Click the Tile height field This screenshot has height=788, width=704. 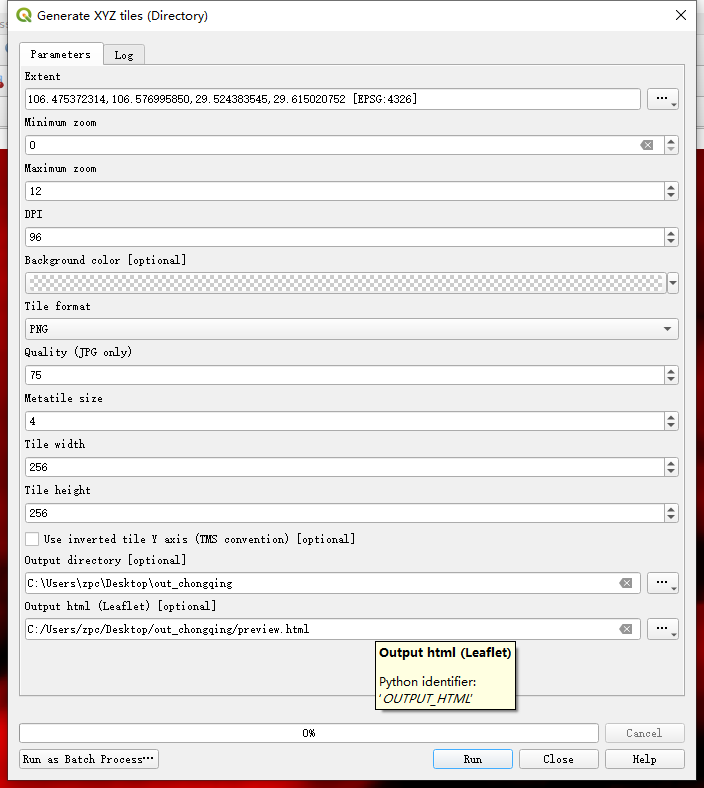(x=345, y=513)
